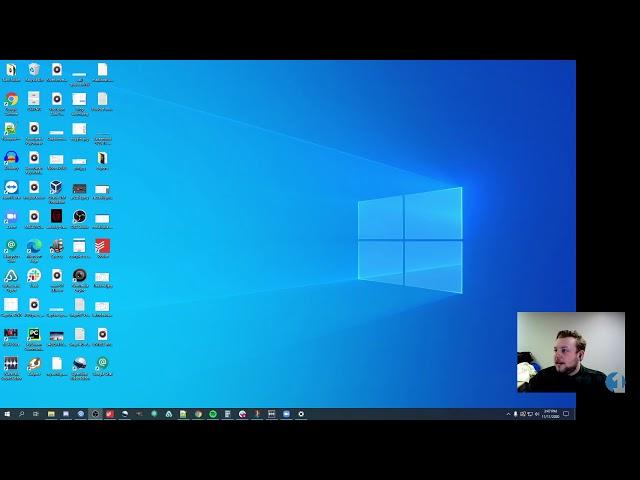
Task: Click the OBS Studio desktop shortcut
Action: coord(79,216)
